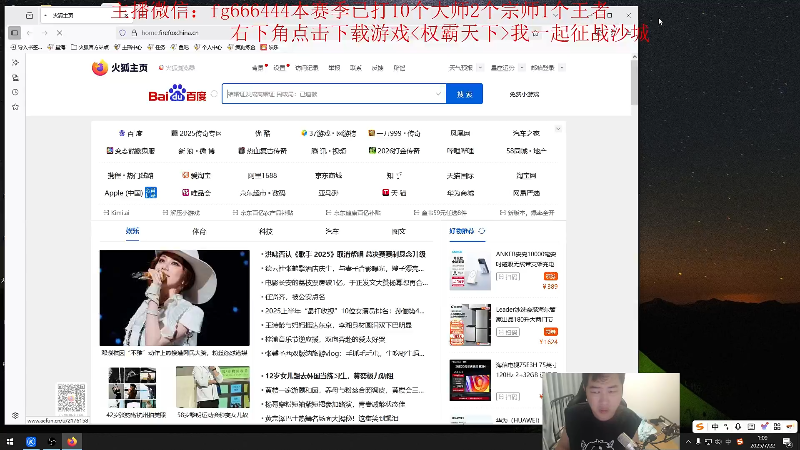Open the tab overview icon left of the tab
The height and width of the screenshot is (450, 800).
[x=30, y=15]
